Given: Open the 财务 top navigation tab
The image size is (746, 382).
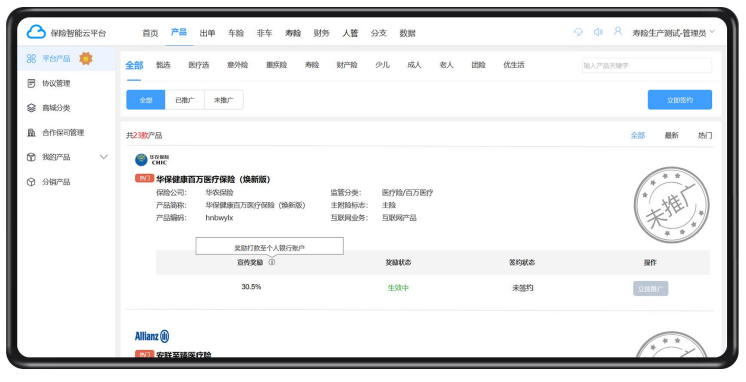Looking at the screenshot, I should click(x=322, y=33).
